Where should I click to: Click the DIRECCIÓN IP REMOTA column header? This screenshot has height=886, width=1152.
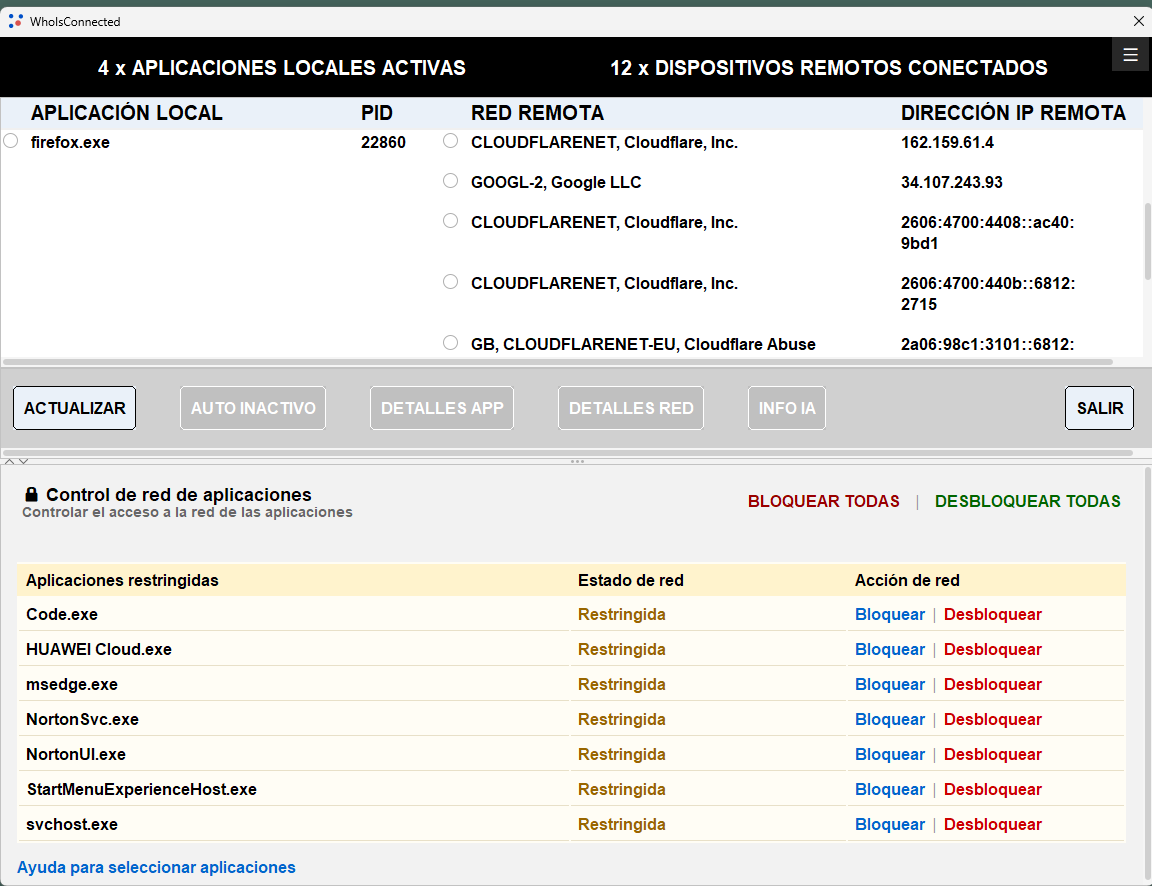(x=1013, y=113)
